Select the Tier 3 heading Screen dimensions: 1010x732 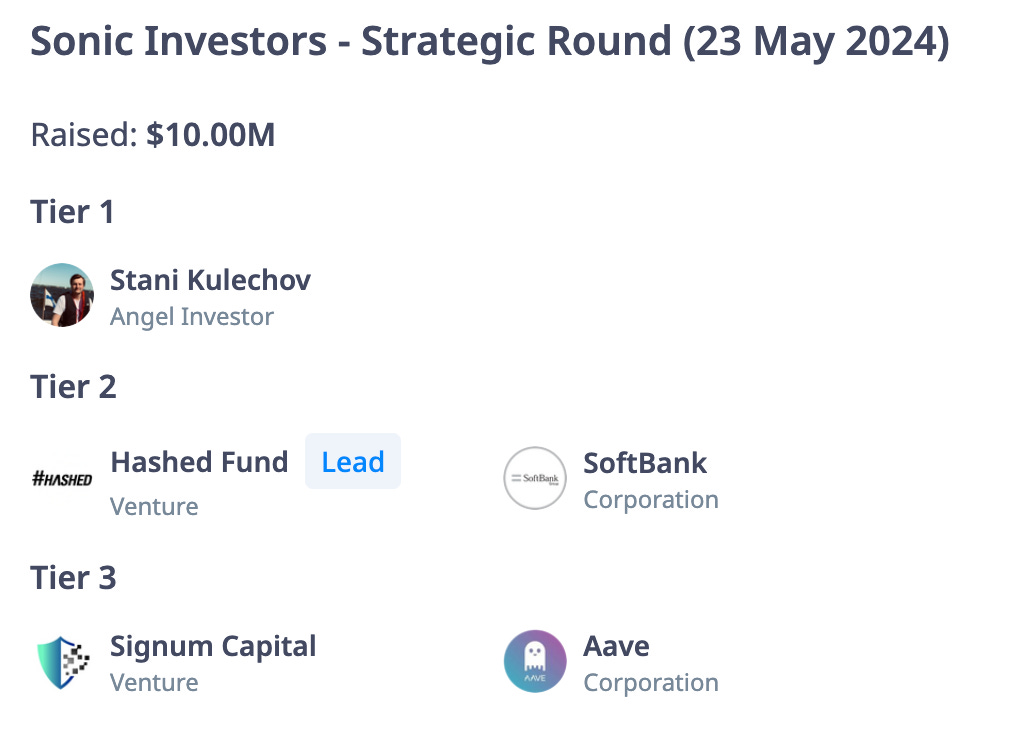73,578
